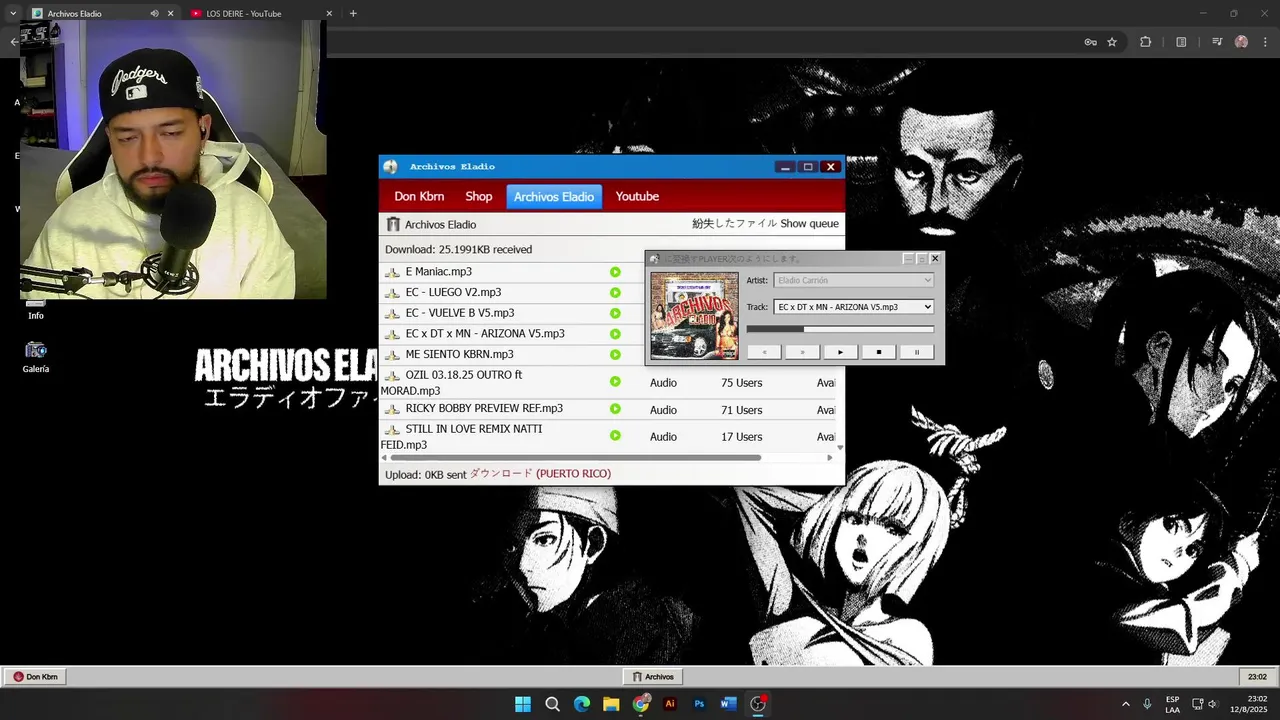Open the Track dropdown in player

854,307
